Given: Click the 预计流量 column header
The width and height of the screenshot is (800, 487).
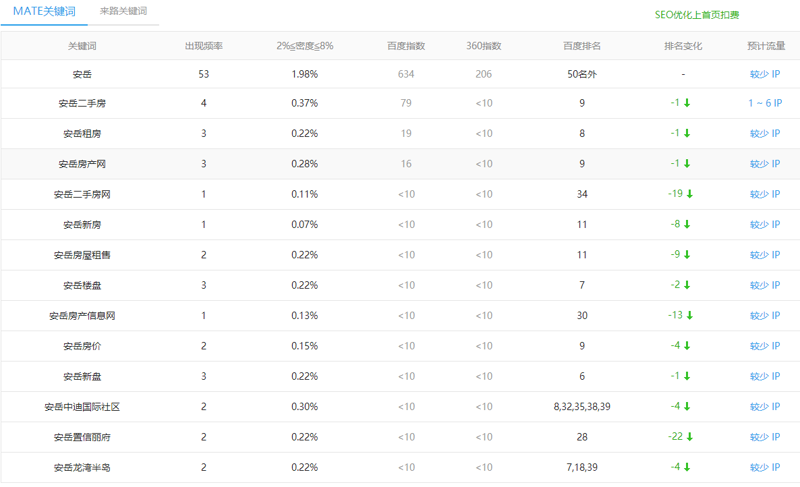Looking at the screenshot, I should [x=766, y=46].
